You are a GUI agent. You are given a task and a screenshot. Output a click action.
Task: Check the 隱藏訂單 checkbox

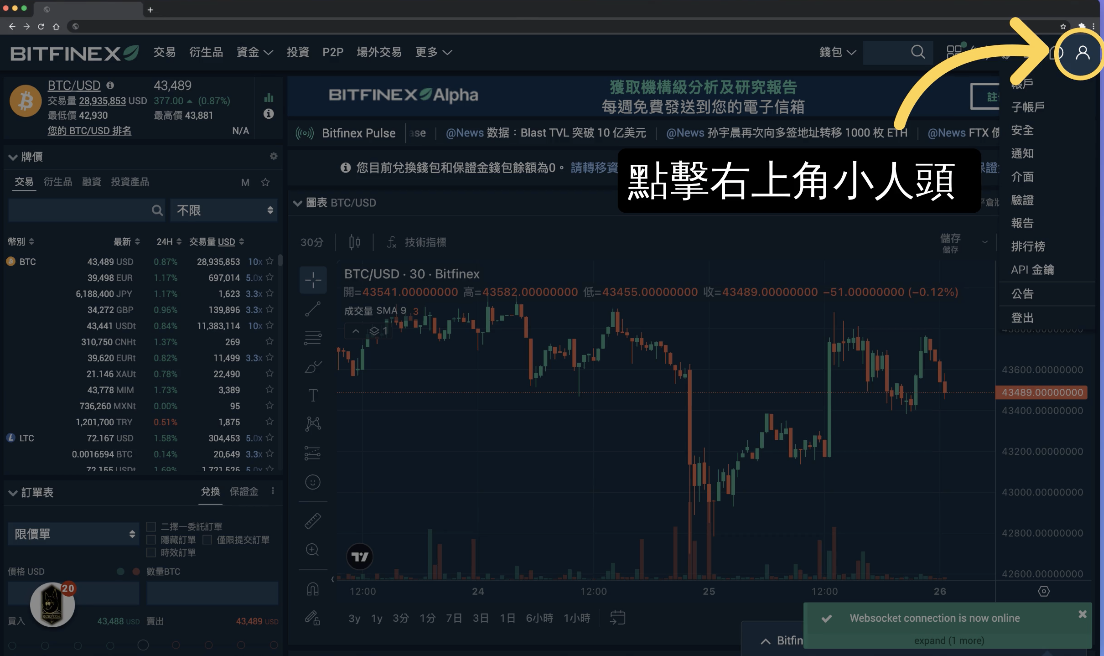pos(151,540)
